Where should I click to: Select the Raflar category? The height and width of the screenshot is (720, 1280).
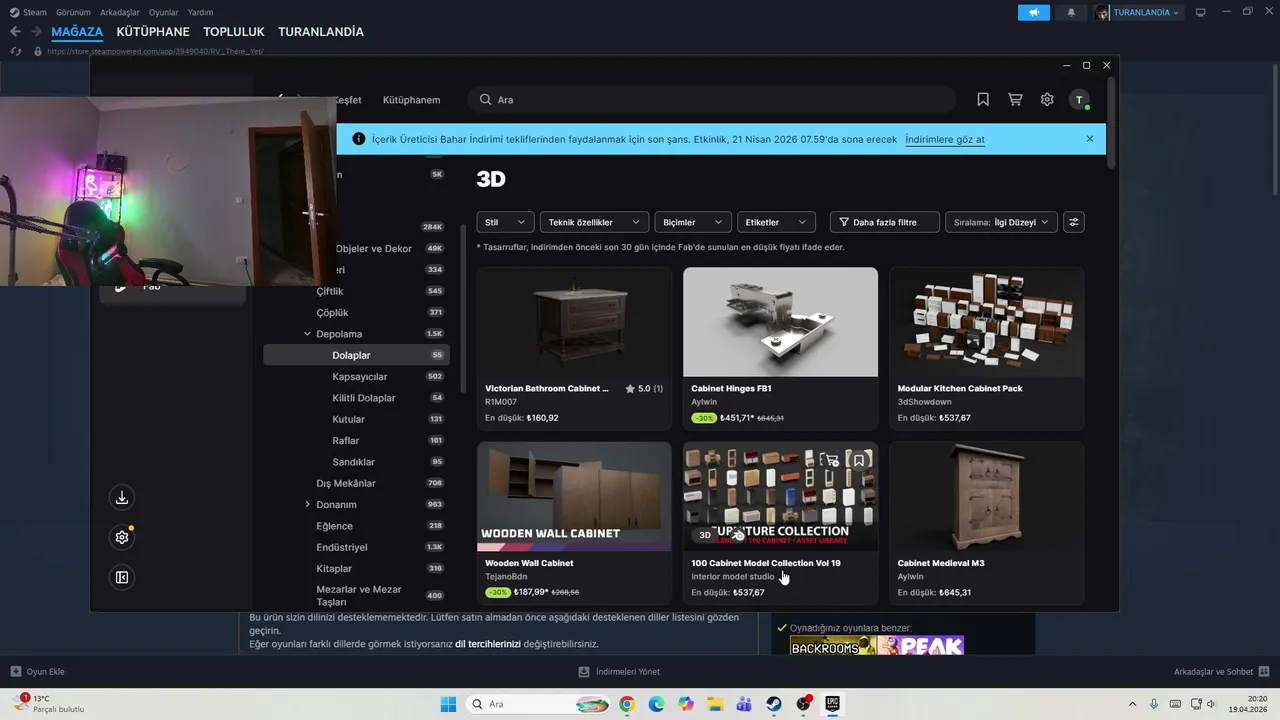point(346,441)
